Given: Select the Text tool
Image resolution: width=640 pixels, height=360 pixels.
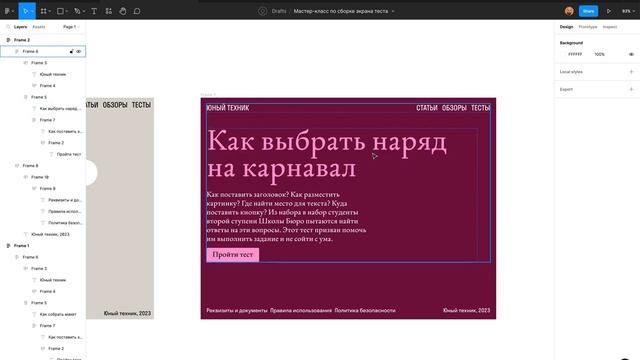Looking at the screenshot, I should coord(94,11).
